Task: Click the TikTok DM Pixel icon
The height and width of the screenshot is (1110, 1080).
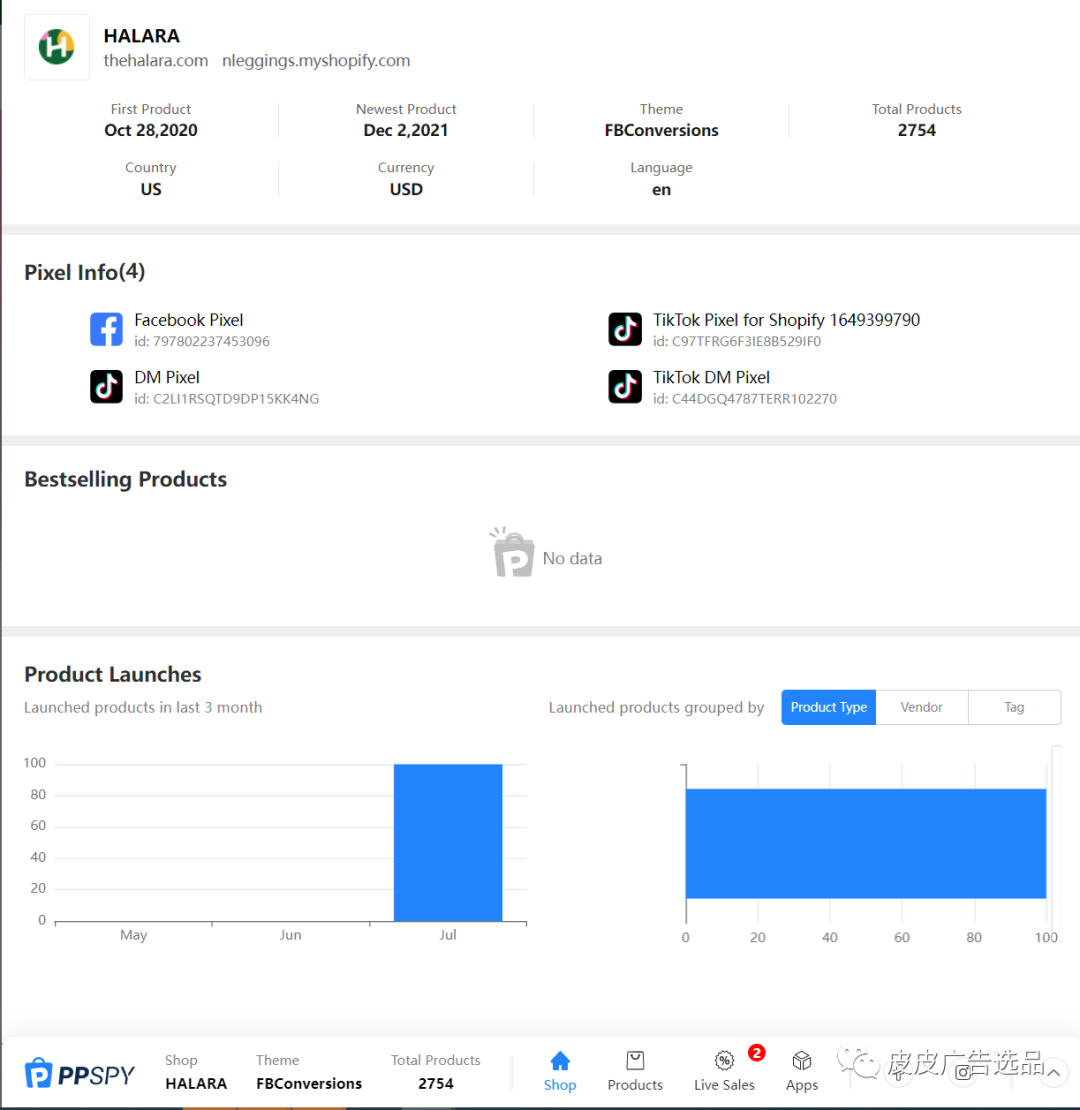Action: click(x=625, y=387)
